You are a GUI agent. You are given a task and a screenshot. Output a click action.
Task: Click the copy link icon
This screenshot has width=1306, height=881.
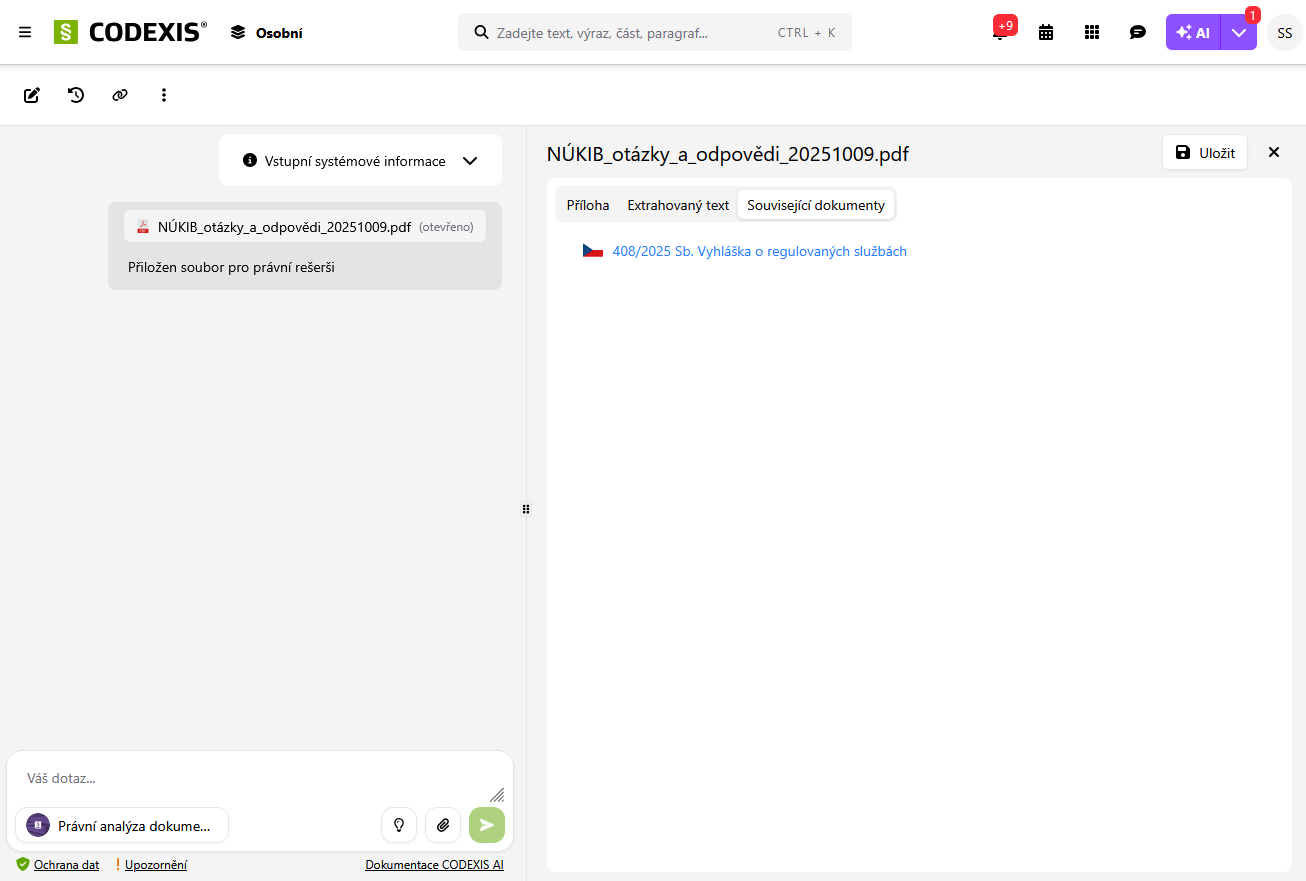[120, 95]
